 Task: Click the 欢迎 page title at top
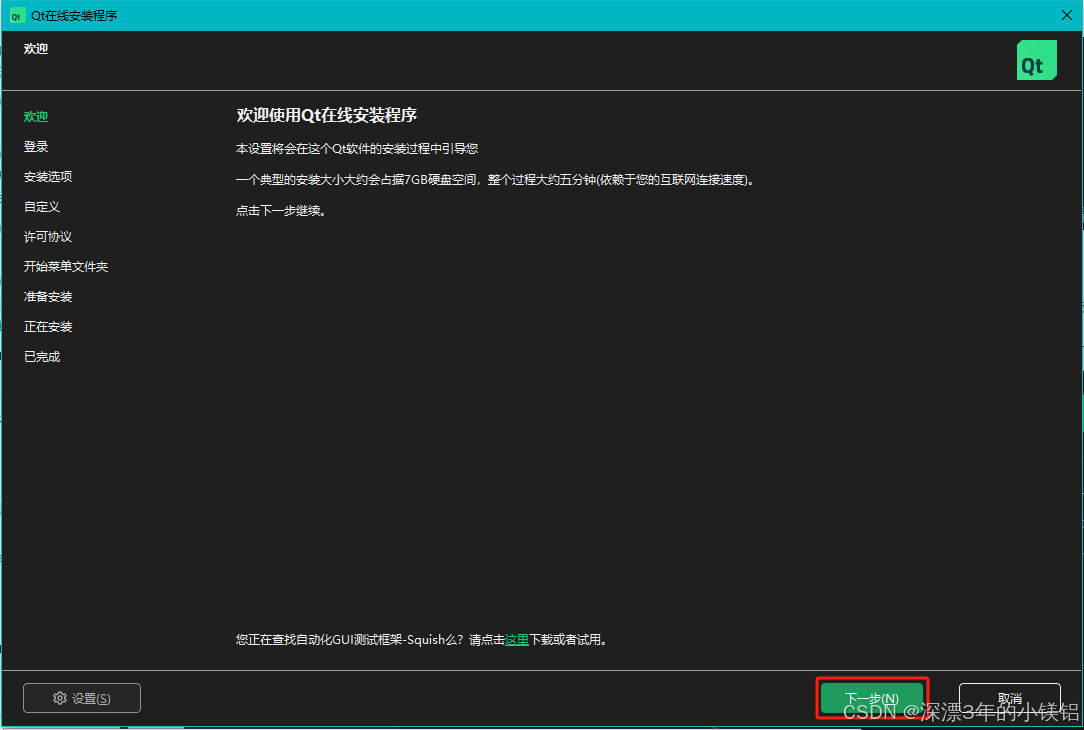pyautogui.click(x=36, y=49)
